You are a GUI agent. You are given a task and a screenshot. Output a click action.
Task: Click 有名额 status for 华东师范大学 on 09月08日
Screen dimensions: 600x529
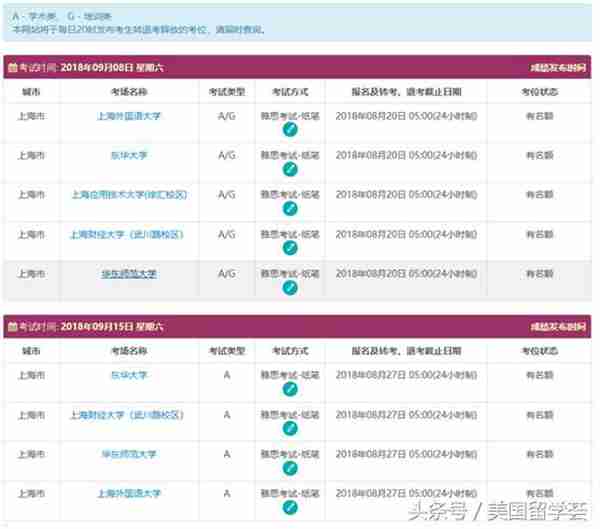pyautogui.click(x=540, y=274)
